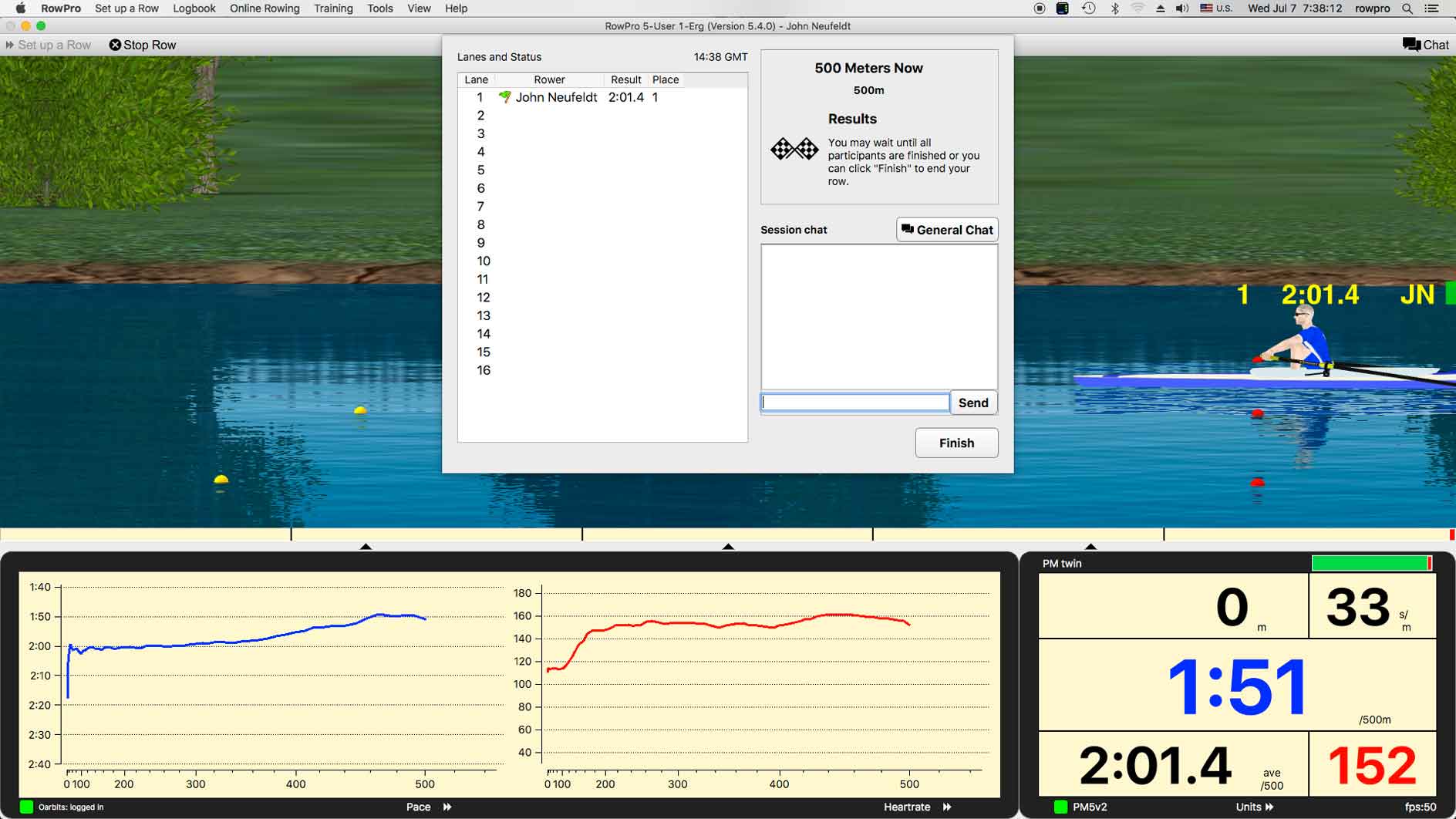Expand the Units selector arrows

pos(1269,807)
